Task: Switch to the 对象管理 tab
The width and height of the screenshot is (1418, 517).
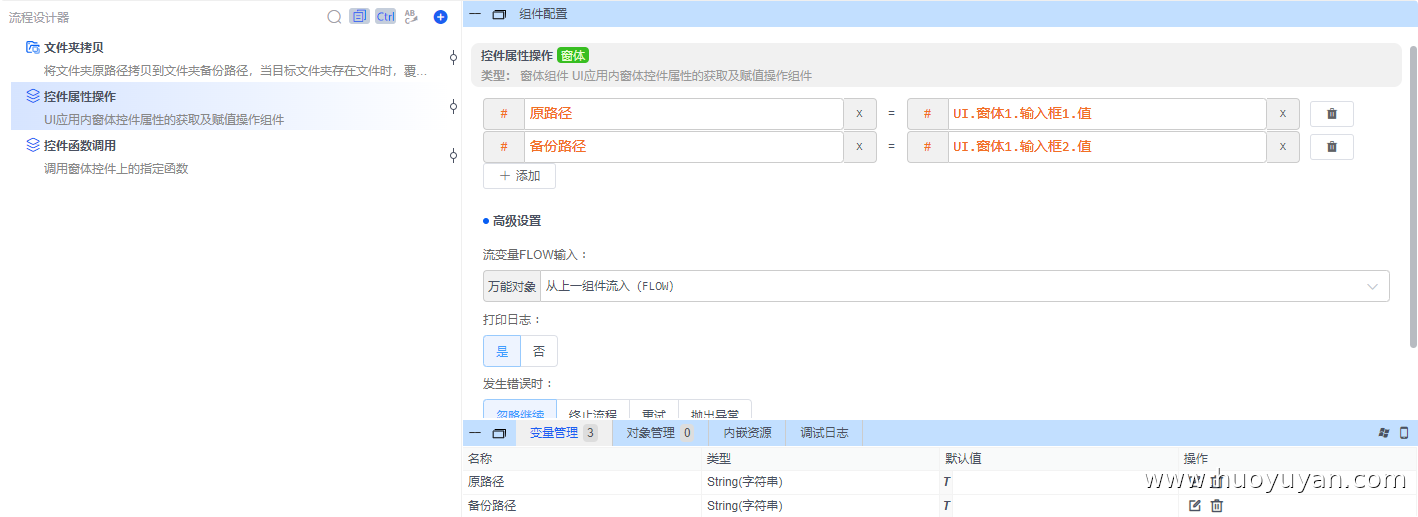Action: 660,433
